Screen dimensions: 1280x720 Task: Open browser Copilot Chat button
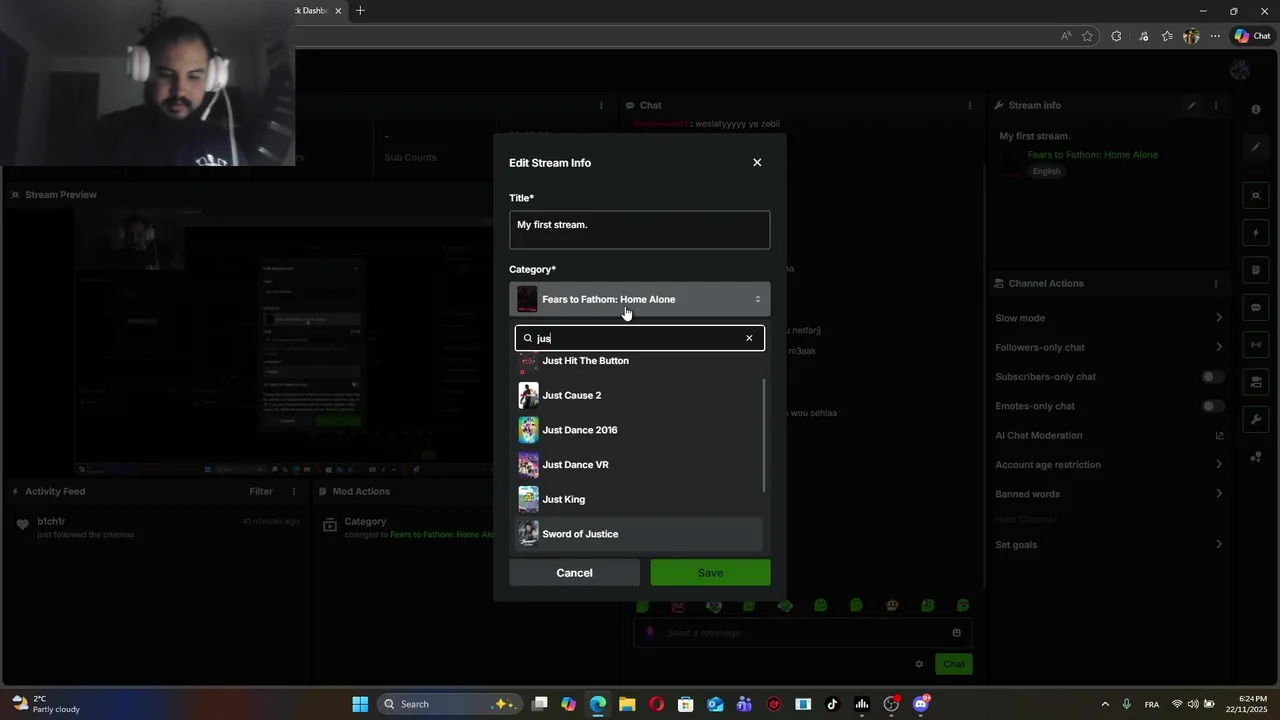pyautogui.click(x=1252, y=36)
